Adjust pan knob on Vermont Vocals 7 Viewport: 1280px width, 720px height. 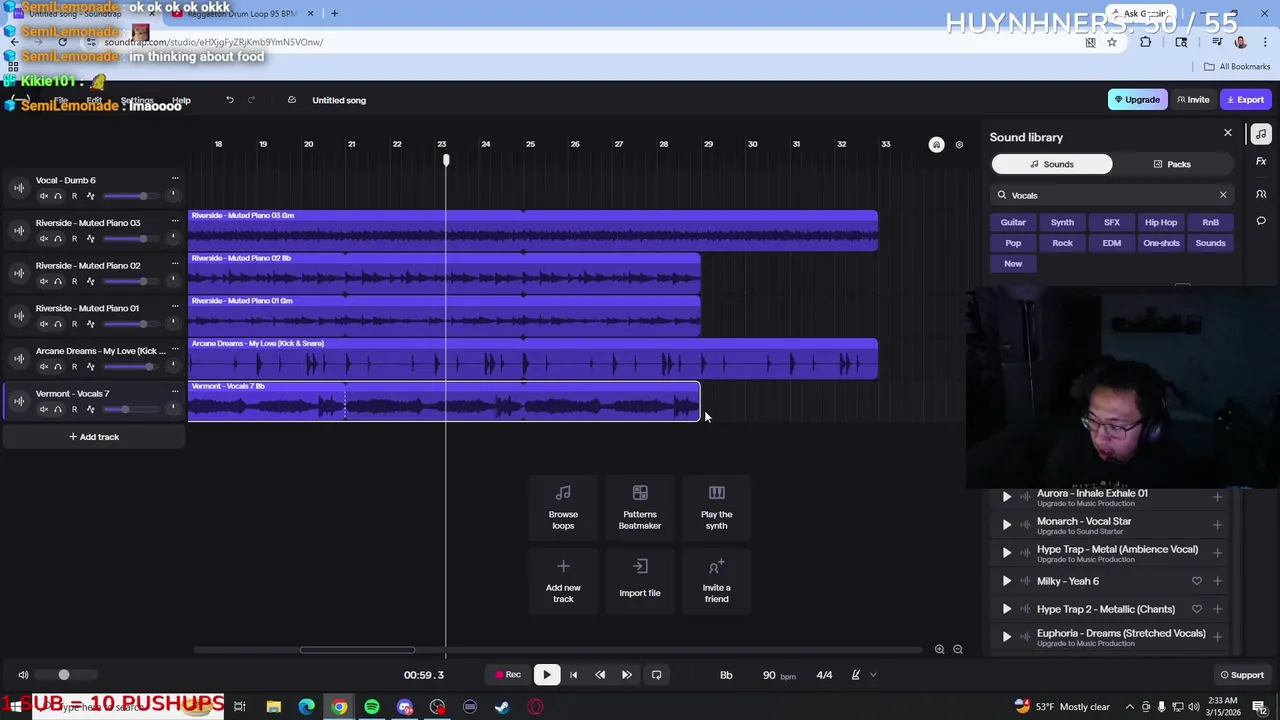click(x=173, y=408)
